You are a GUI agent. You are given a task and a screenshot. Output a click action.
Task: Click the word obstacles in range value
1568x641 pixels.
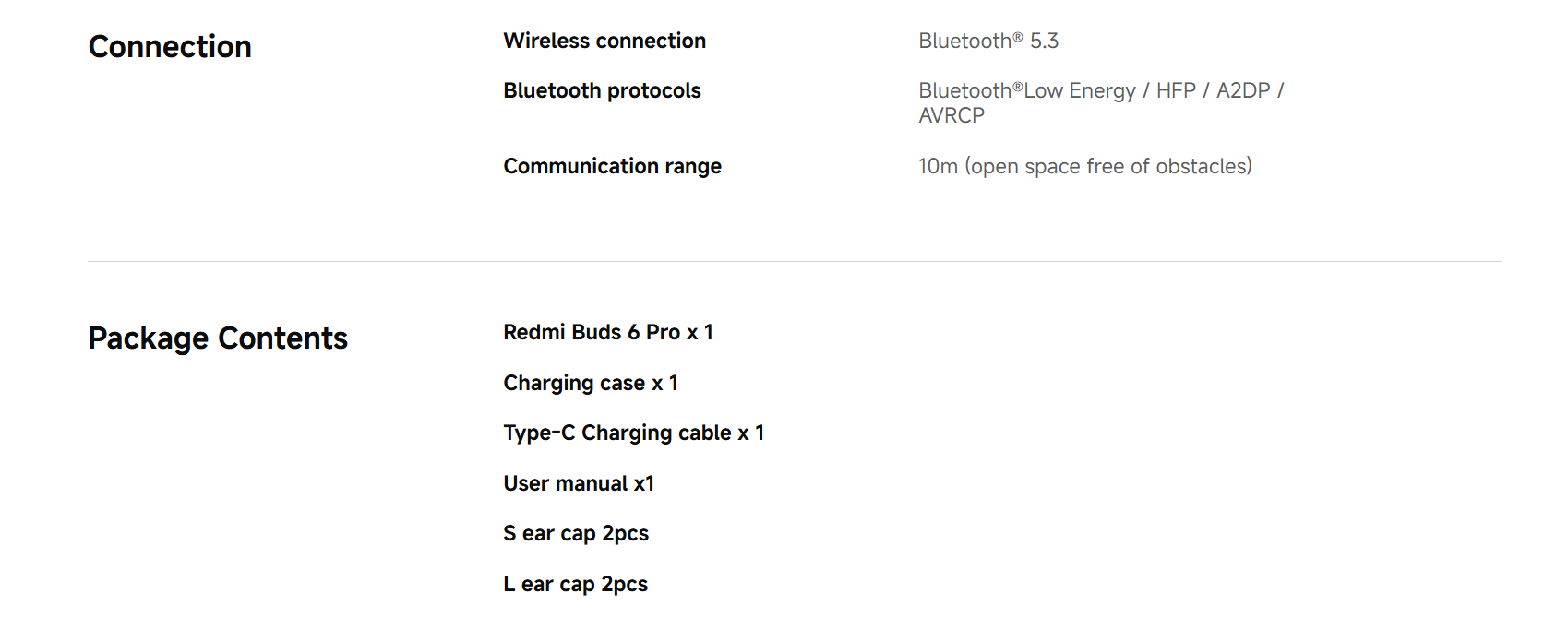pyautogui.click(x=1203, y=167)
